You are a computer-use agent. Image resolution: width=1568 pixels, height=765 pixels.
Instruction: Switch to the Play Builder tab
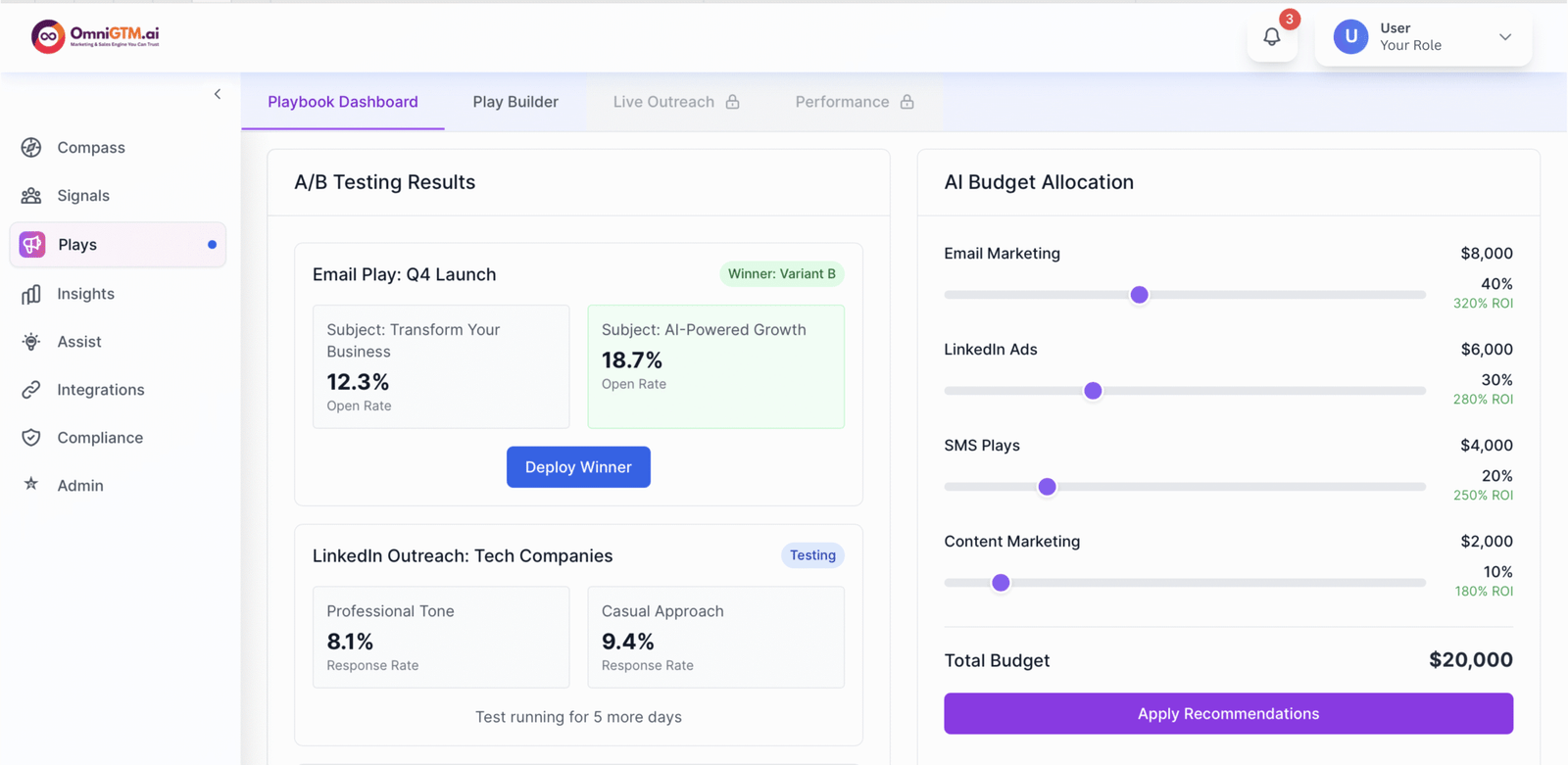tap(515, 102)
